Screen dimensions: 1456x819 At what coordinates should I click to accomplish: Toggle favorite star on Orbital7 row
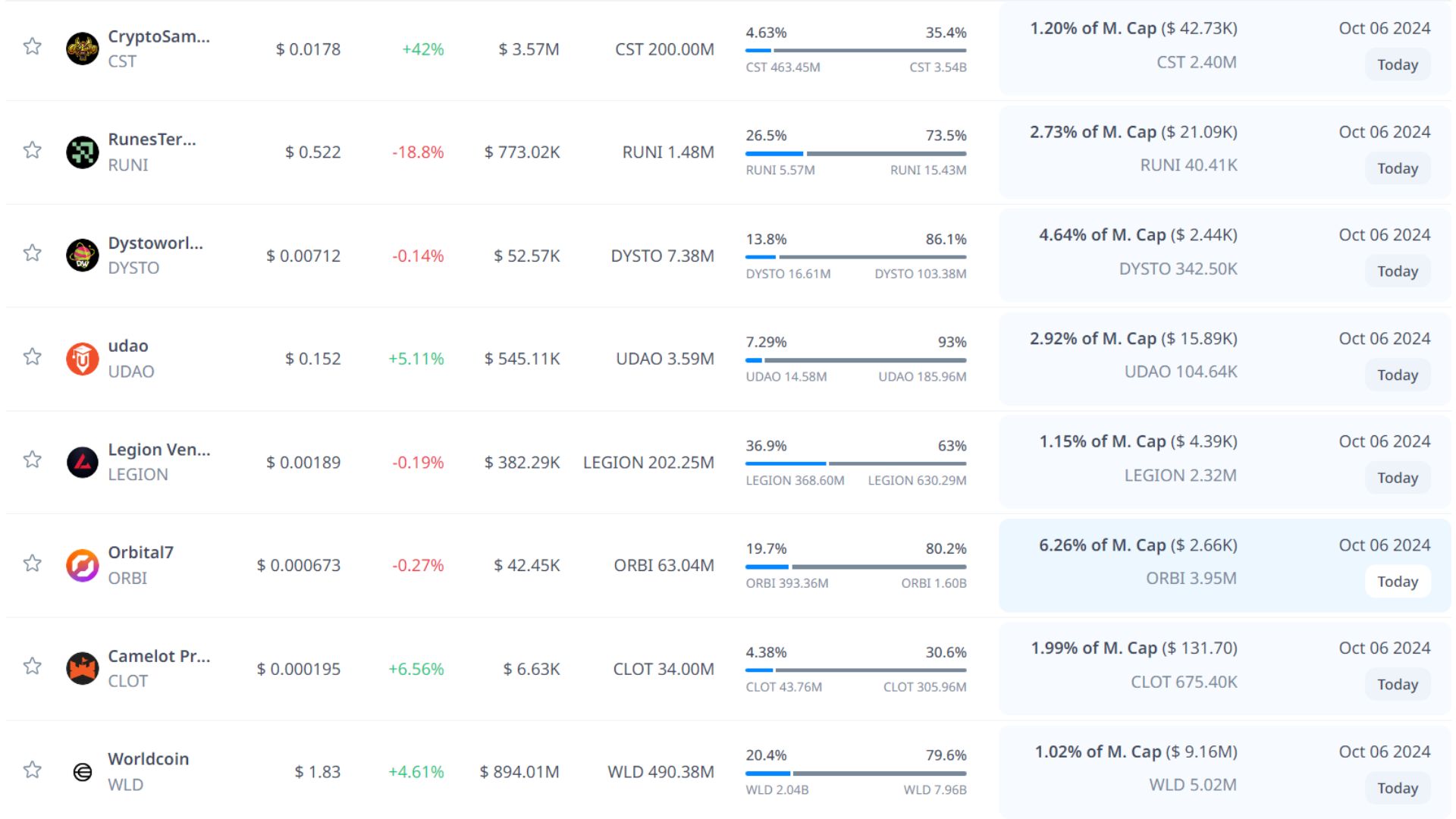pyautogui.click(x=32, y=563)
